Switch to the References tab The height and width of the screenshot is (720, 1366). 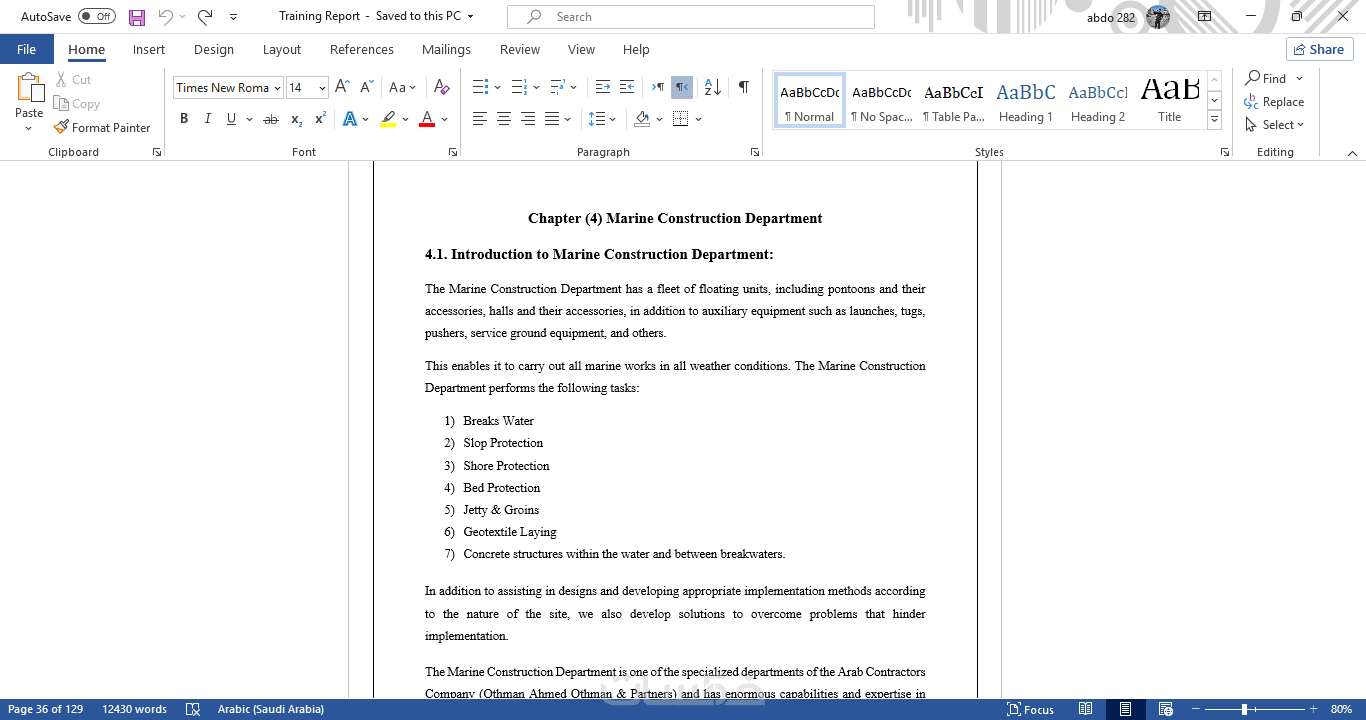[362, 49]
